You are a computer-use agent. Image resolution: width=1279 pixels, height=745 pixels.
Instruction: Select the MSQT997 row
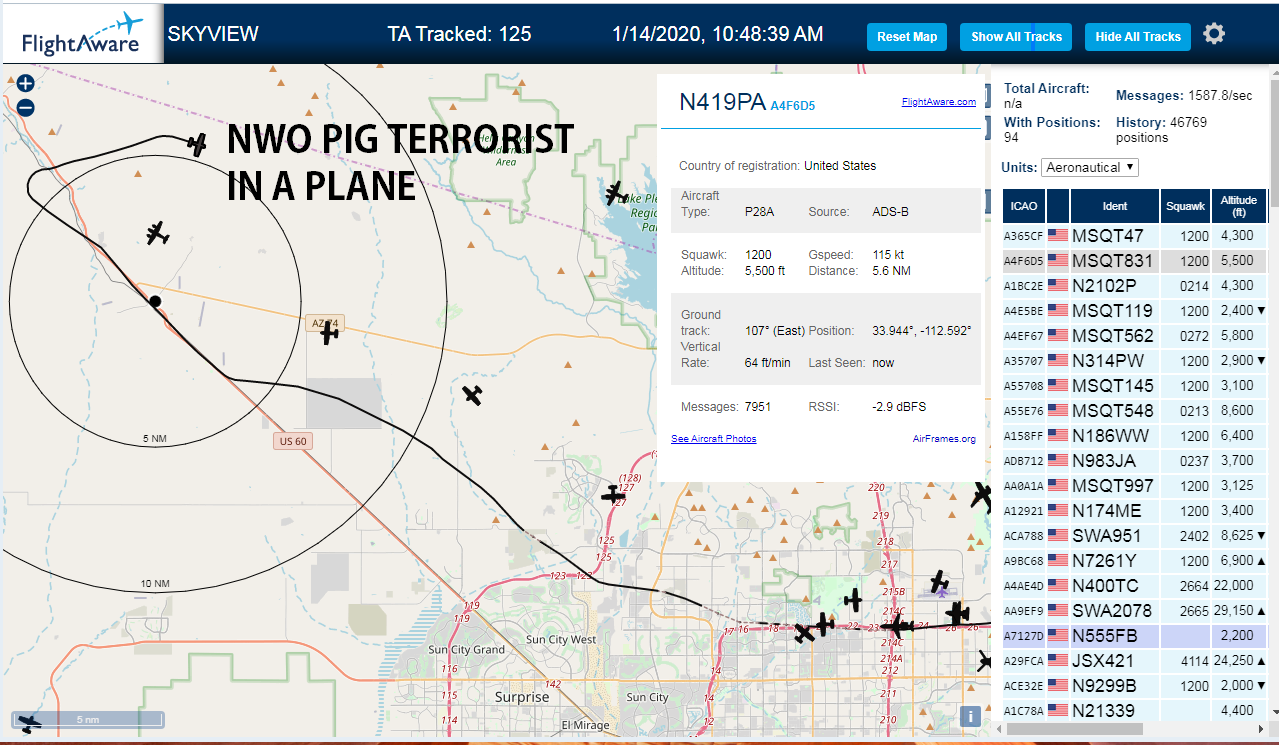click(x=1136, y=486)
